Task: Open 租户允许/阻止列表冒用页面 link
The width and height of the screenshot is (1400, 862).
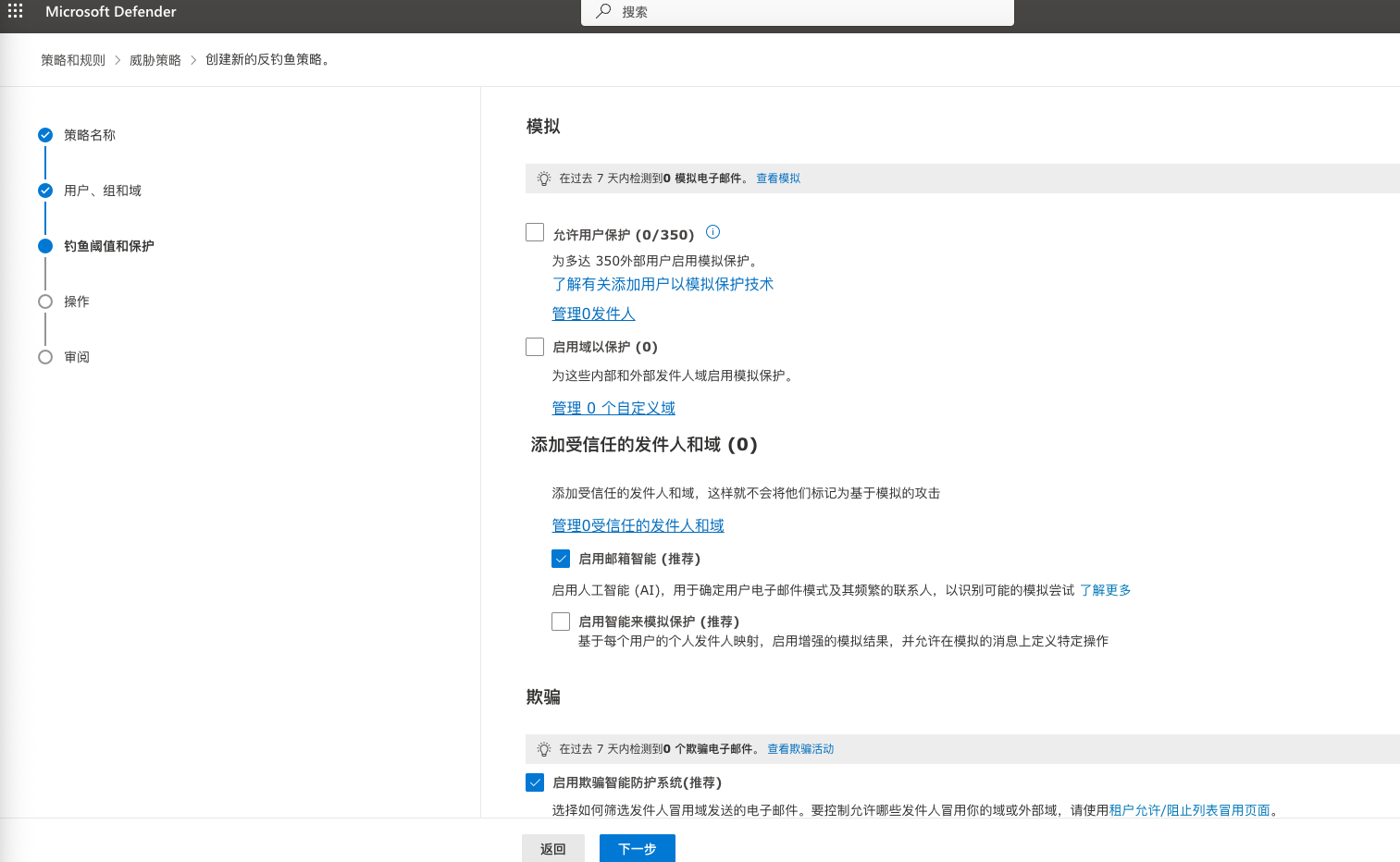Action: pos(1190,810)
